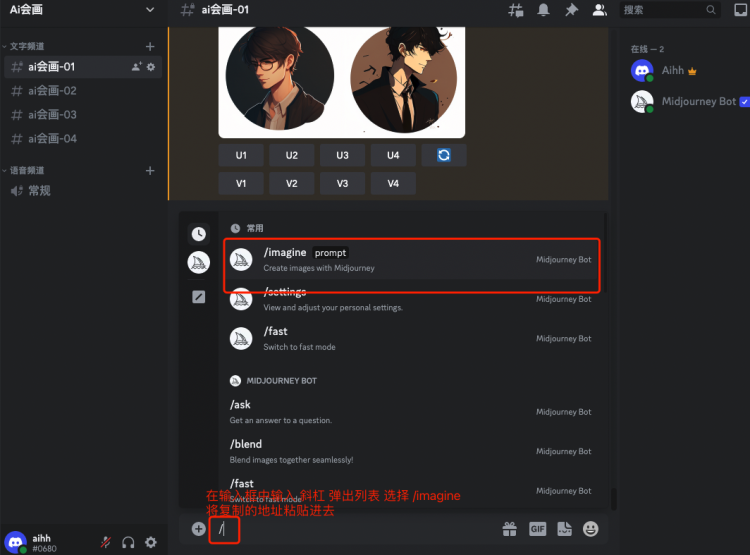Click invite people icon on ai会画-01
This screenshot has height=555, width=750.
(136, 67)
